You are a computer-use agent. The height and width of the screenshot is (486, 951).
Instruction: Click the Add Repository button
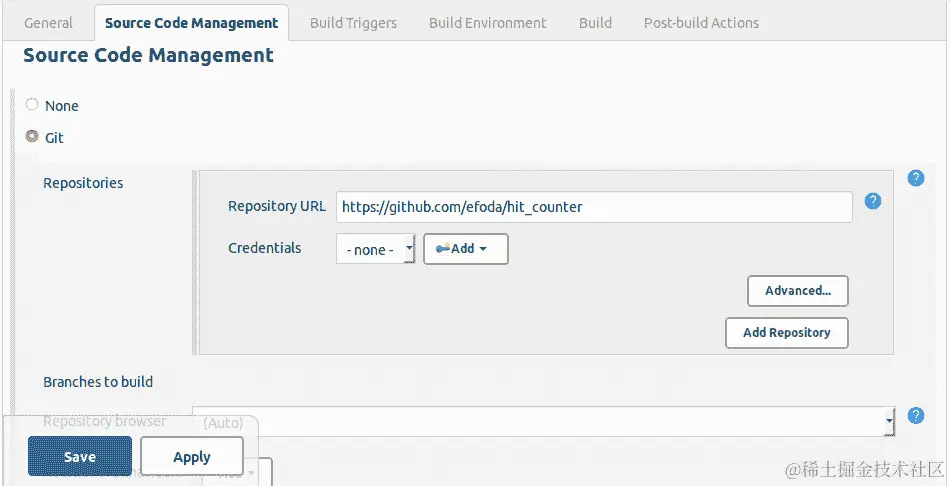[x=787, y=332]
